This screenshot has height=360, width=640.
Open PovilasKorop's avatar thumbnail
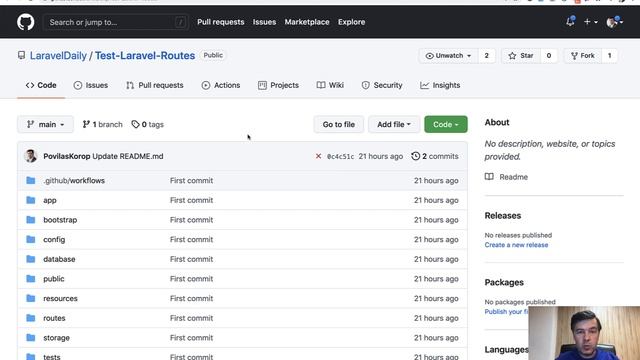[31, 156]
